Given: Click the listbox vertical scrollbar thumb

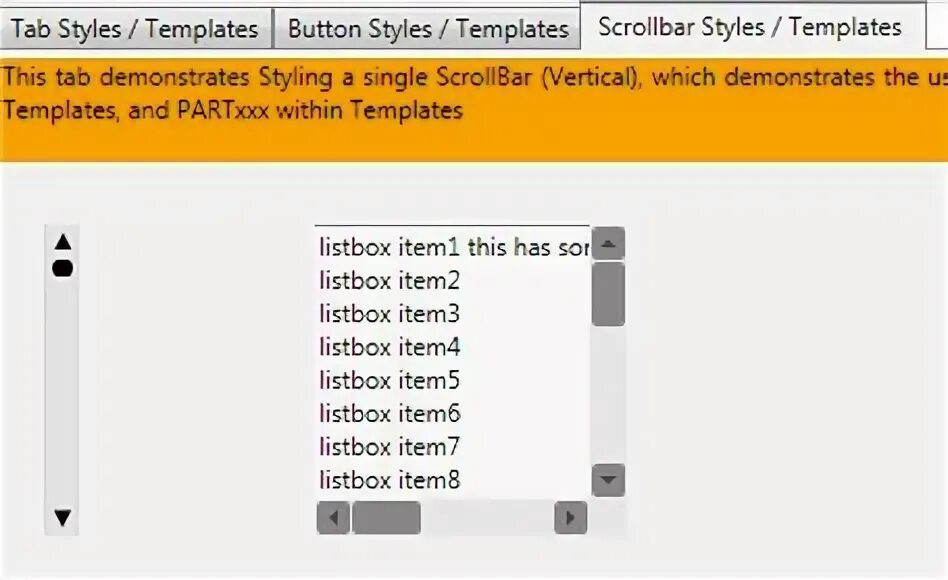Looking at the screenshot, I should coord(608,294).
